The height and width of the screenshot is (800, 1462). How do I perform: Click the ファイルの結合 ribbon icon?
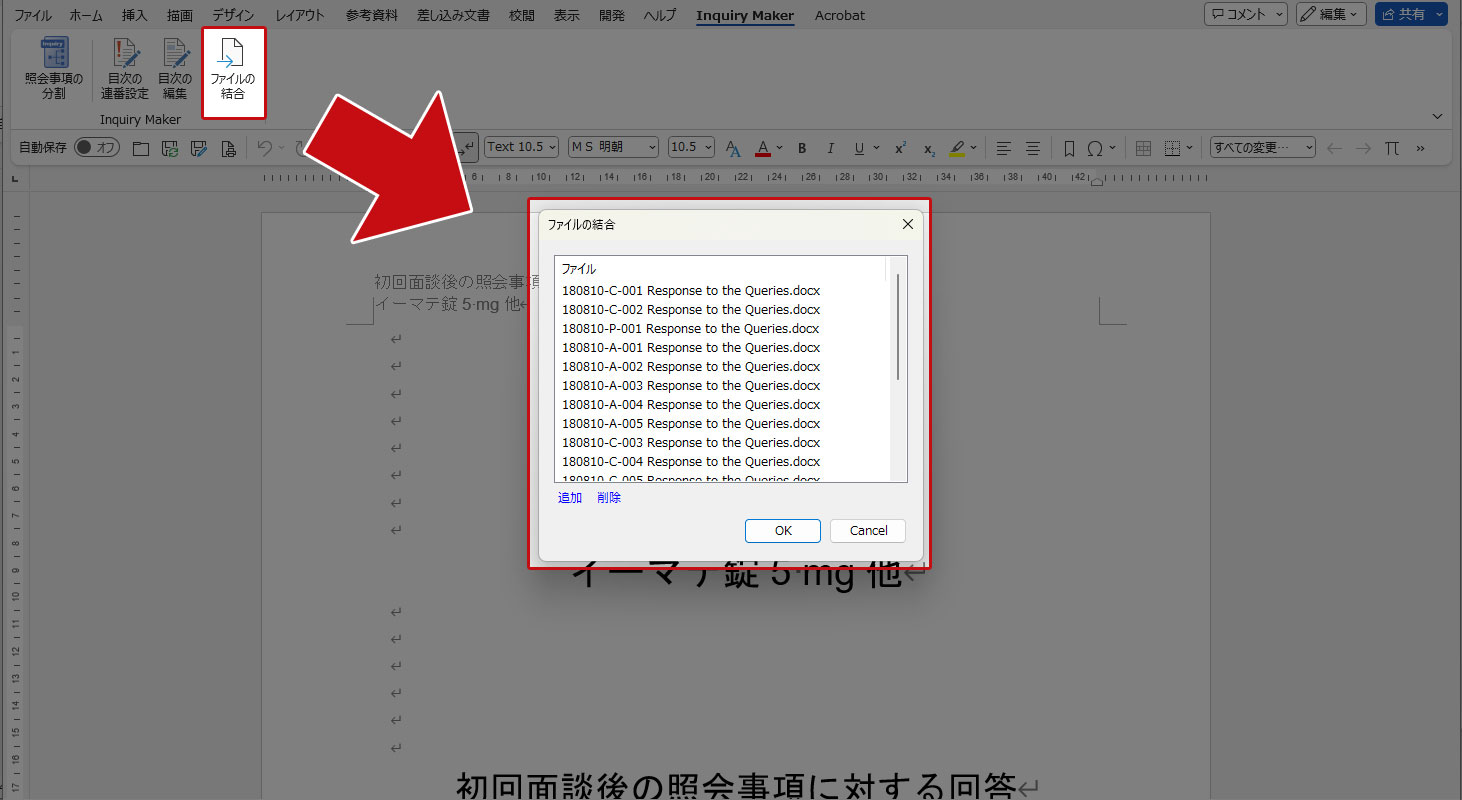(232, 70)
